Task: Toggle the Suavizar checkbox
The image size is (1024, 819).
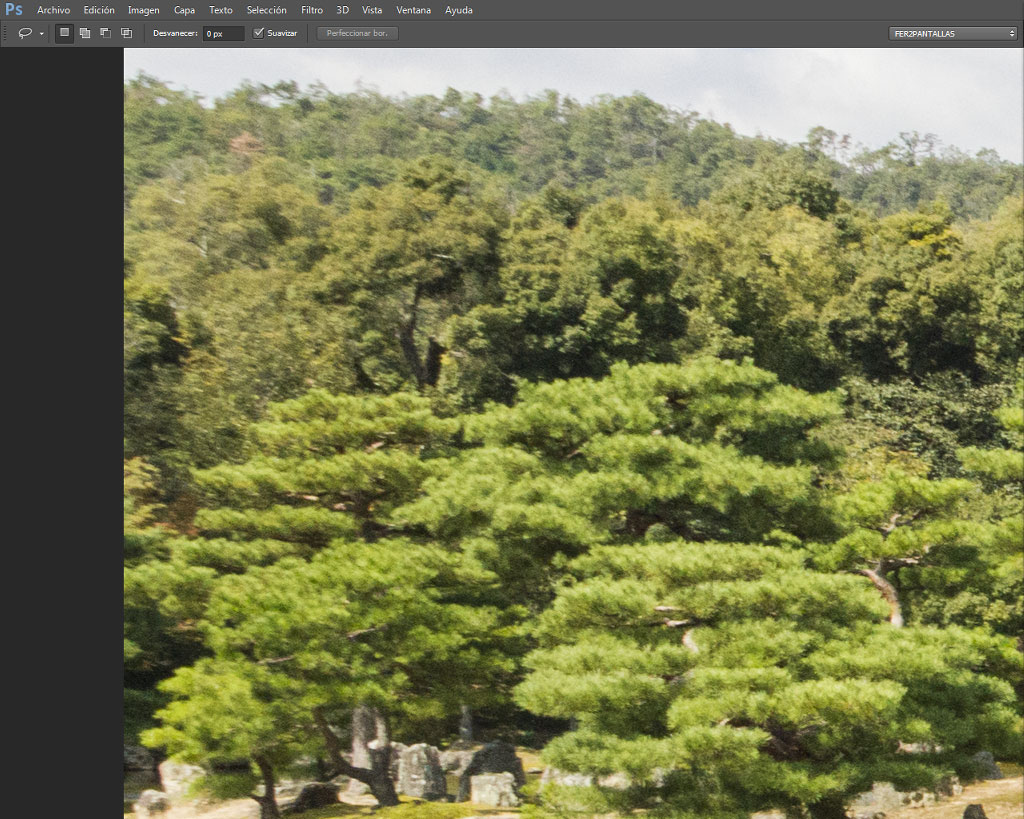Action: (x=259, y=33)
